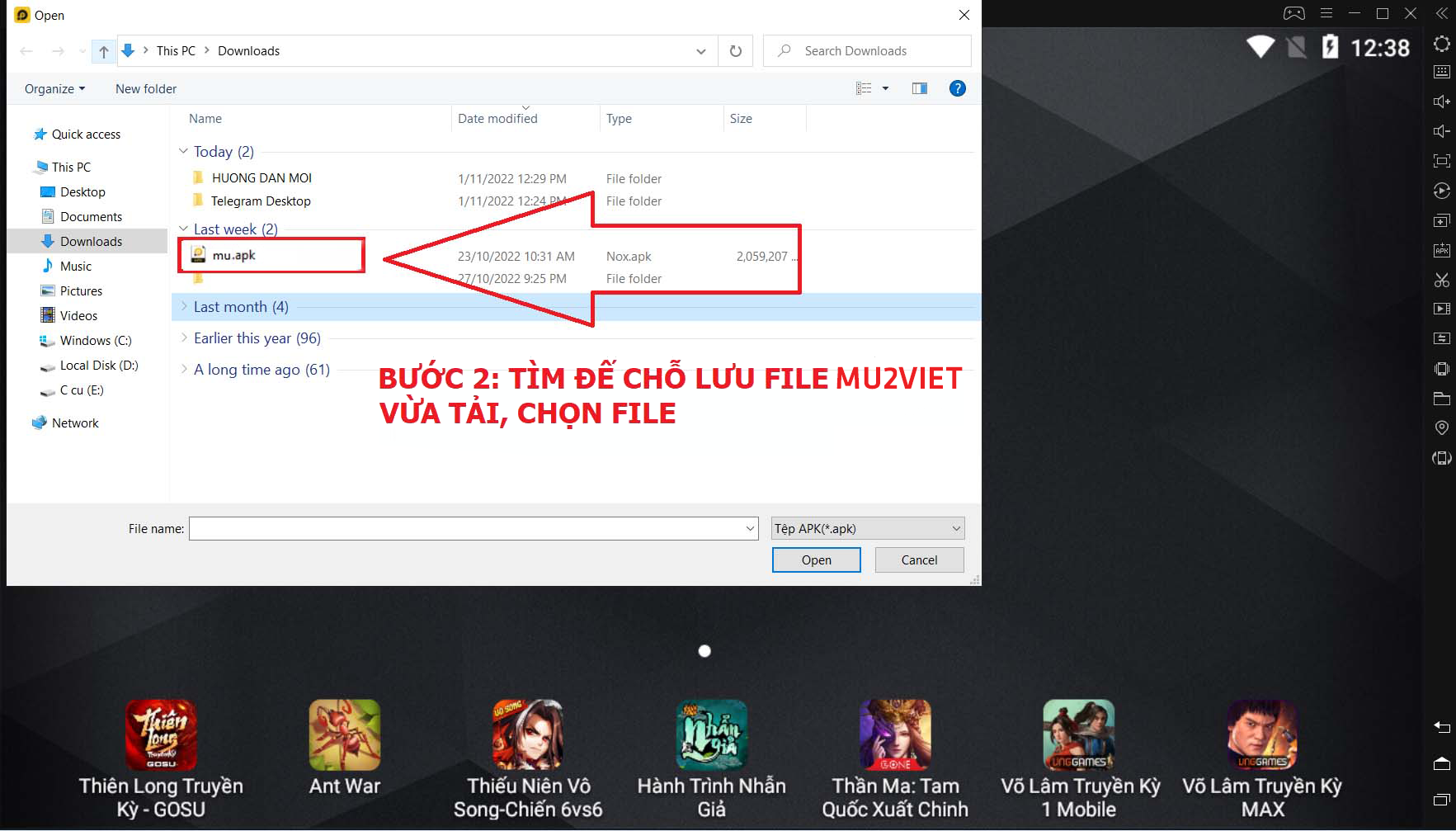The width and height of the screenshot is (1456, 831).
Task: Select the mu.apk file
Action: (x=234, y=255)
